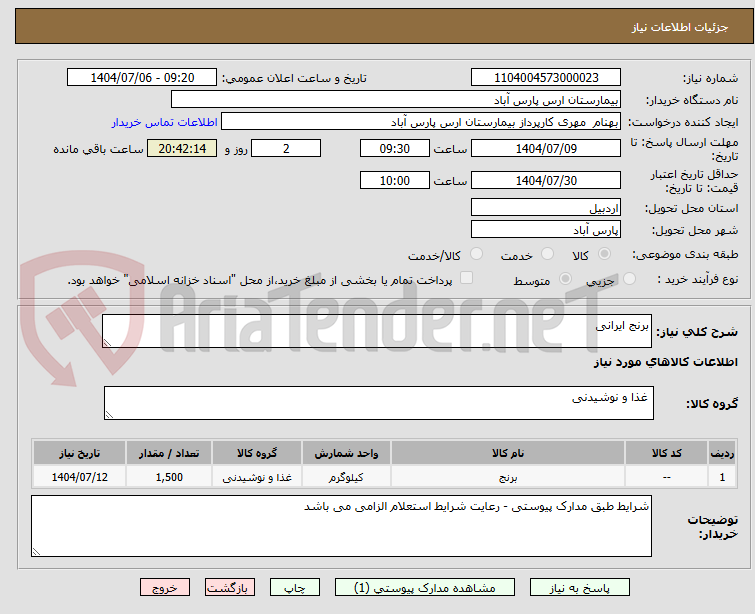755x614 pixels.
Task: Click the 1404/07/12 need date cell
Action: (79, 477)
